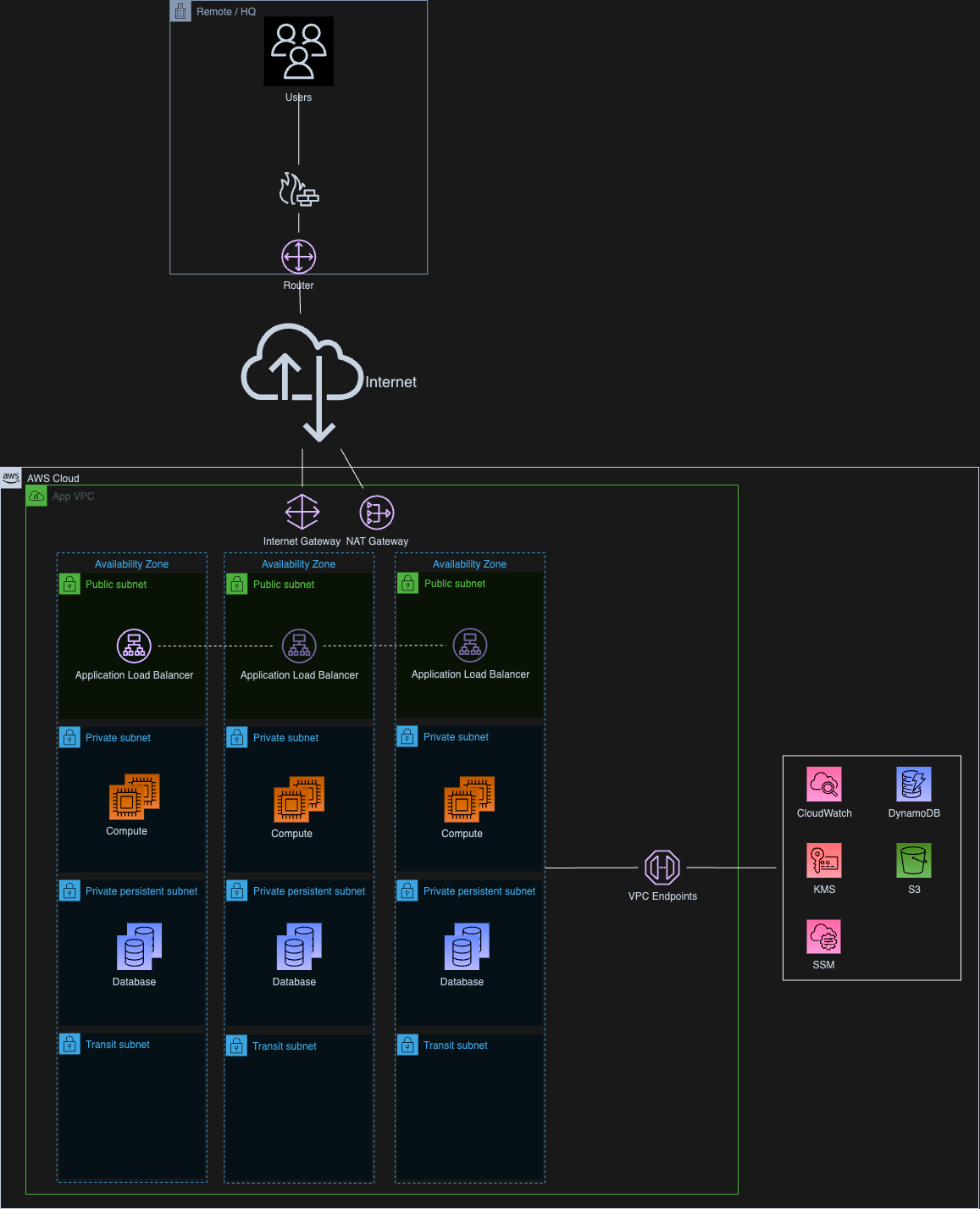This screenshot has height=1209, width=980.
Task: Select the NAT Gateway icon
Action: tap(377, 512)
